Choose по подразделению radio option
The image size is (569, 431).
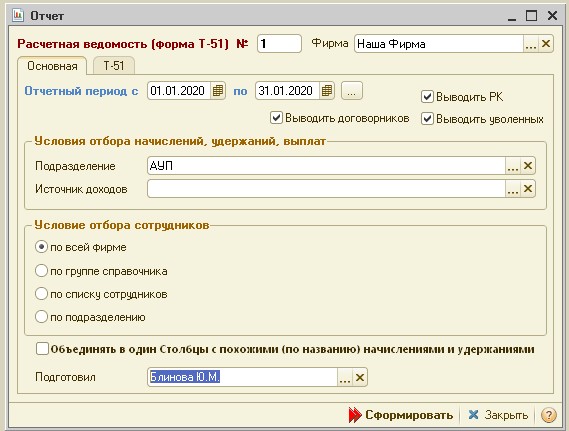(41, 317)
